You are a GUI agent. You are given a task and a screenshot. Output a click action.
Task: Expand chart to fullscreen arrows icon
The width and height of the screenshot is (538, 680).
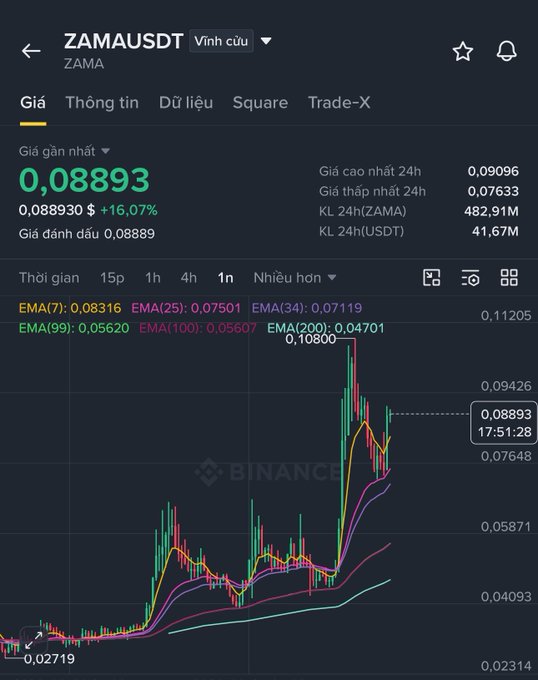(34, 640)
